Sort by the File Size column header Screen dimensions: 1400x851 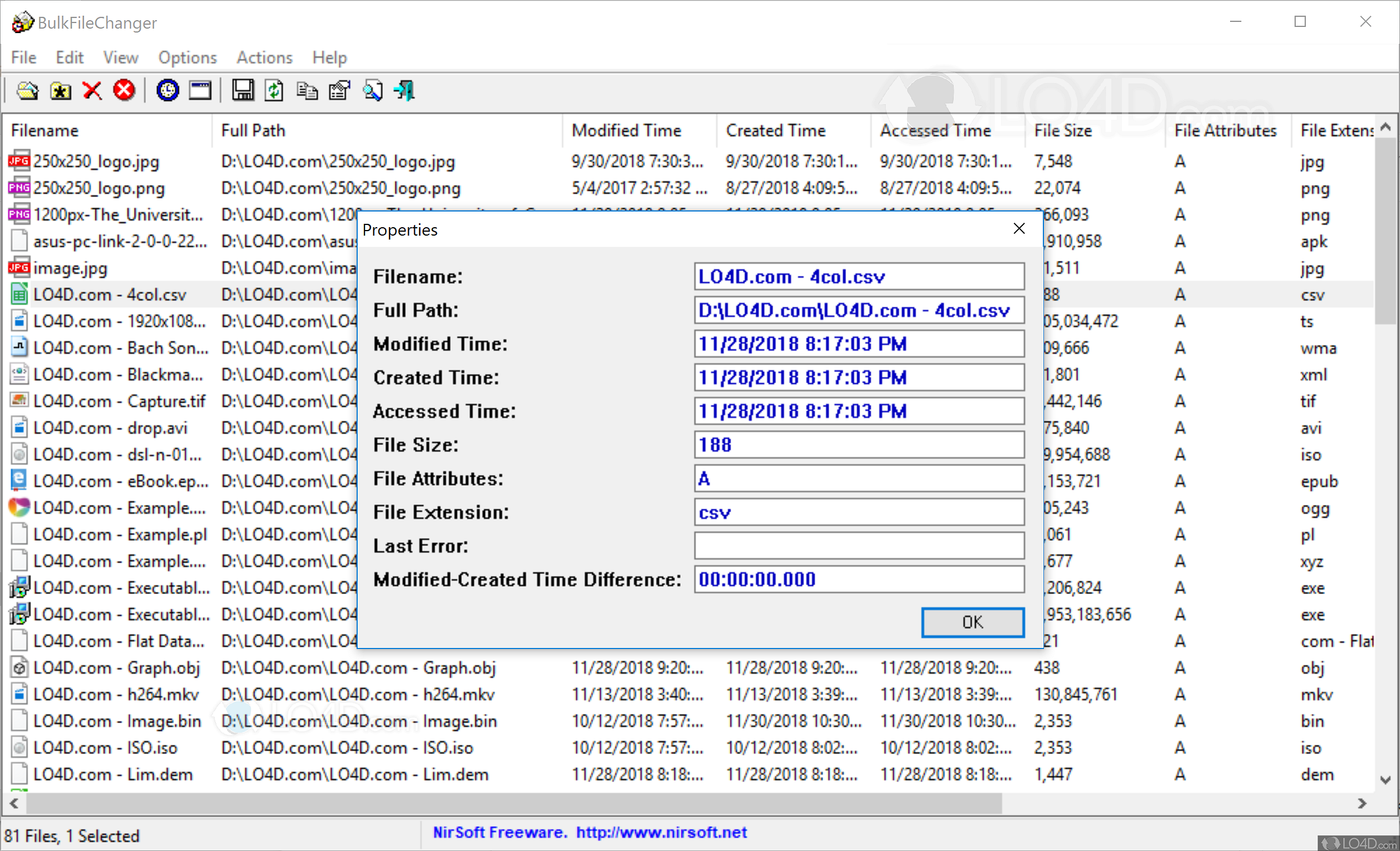1096,130
